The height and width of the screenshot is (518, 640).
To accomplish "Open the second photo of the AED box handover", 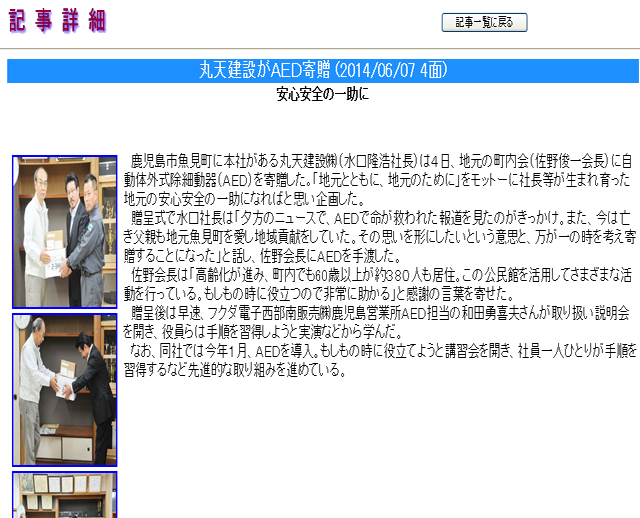I will coord(64,390).
